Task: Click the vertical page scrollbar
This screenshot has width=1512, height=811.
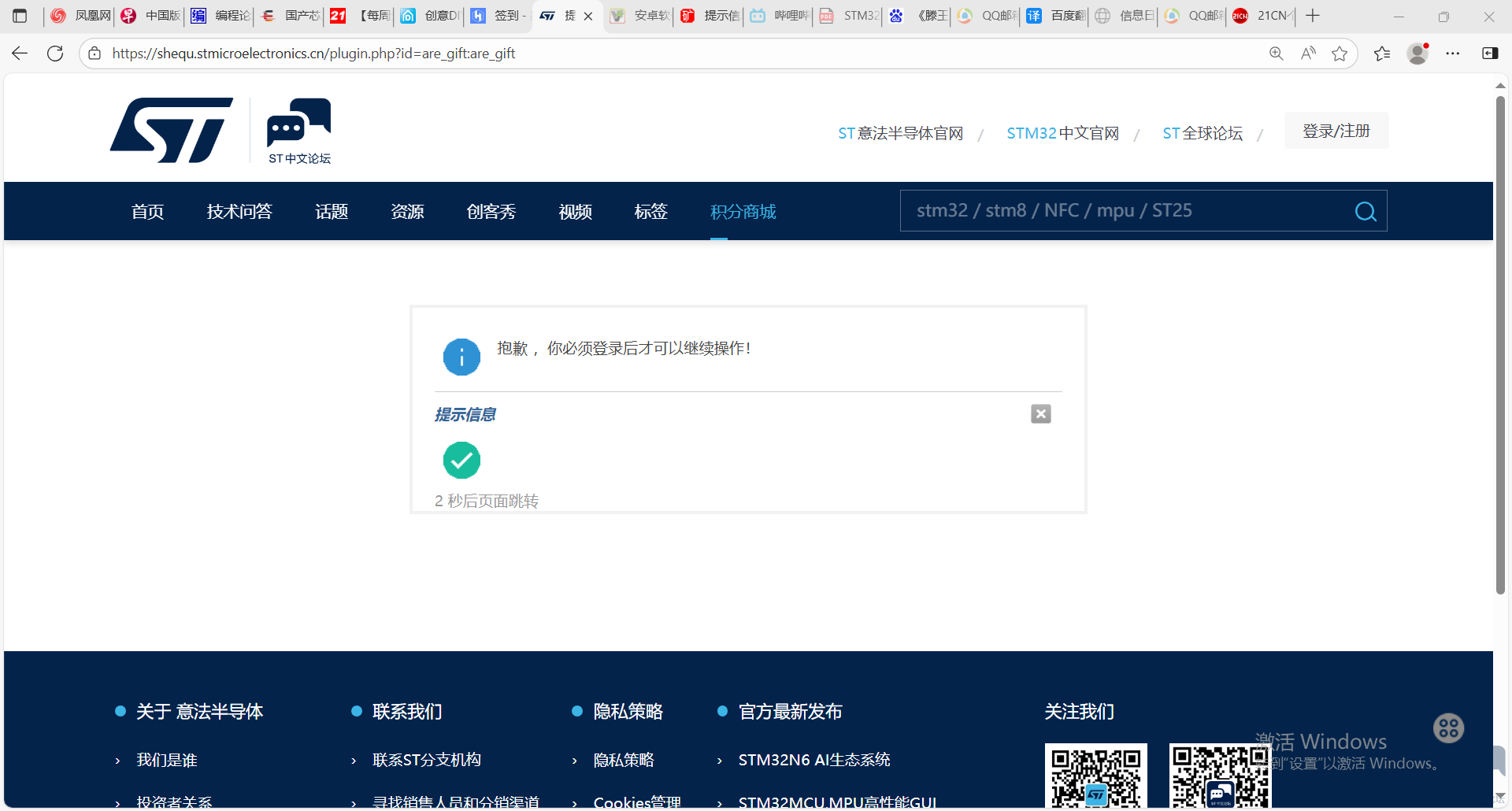Action: click(1500, 346)
